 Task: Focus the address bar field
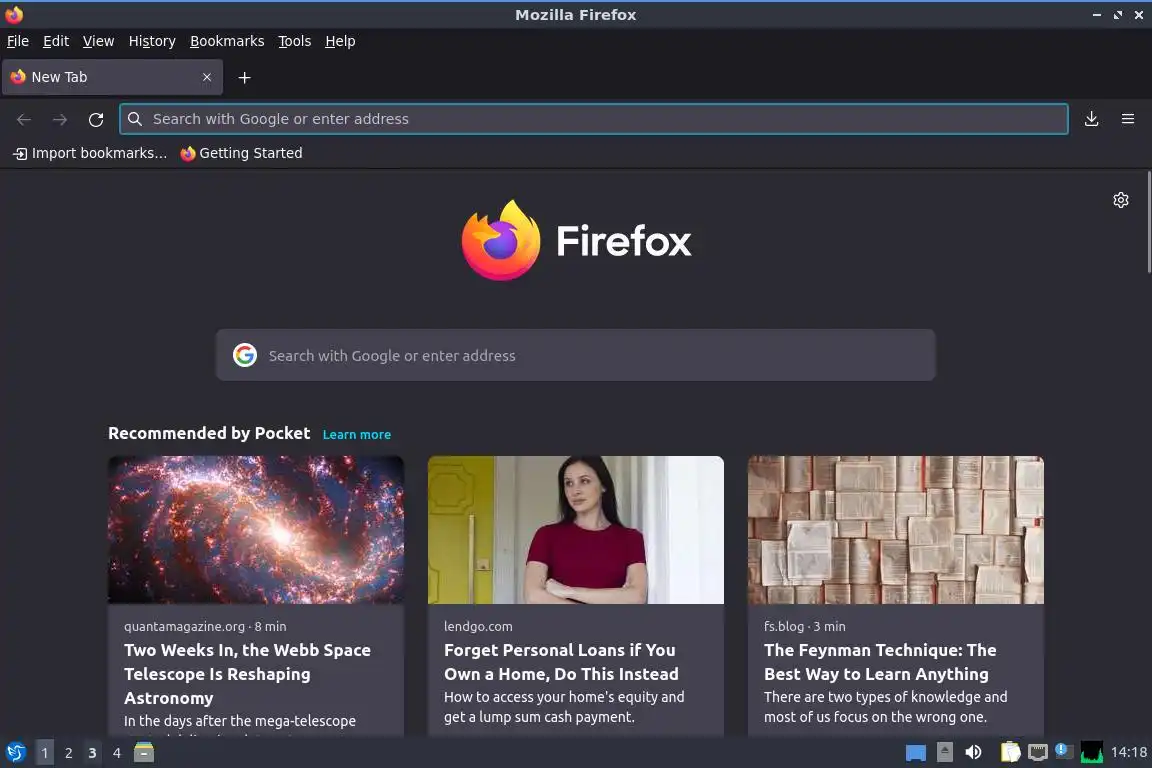click(x=594, y=119)
